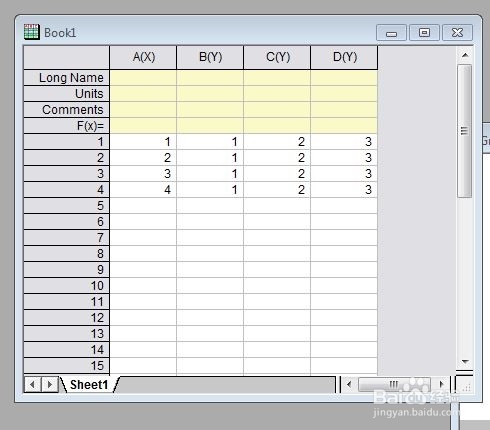Select row header 1
The image size is (490, 430).
(67, 142)
